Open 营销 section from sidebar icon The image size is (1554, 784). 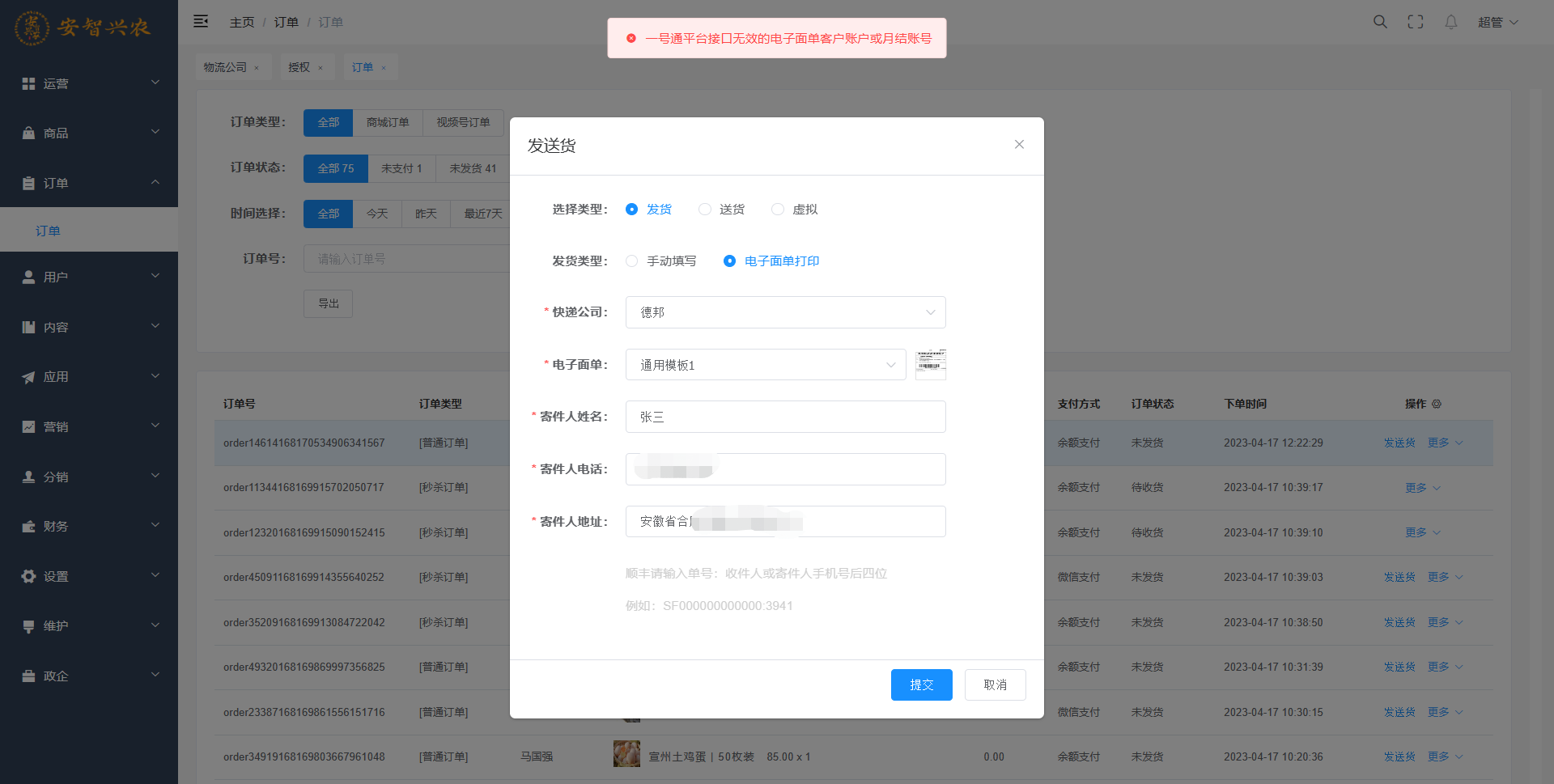(x=28, y=427)
